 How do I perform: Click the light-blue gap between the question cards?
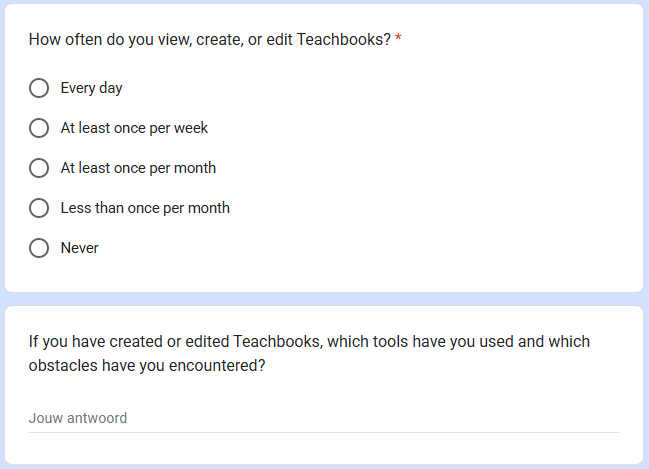coord(324,299)
